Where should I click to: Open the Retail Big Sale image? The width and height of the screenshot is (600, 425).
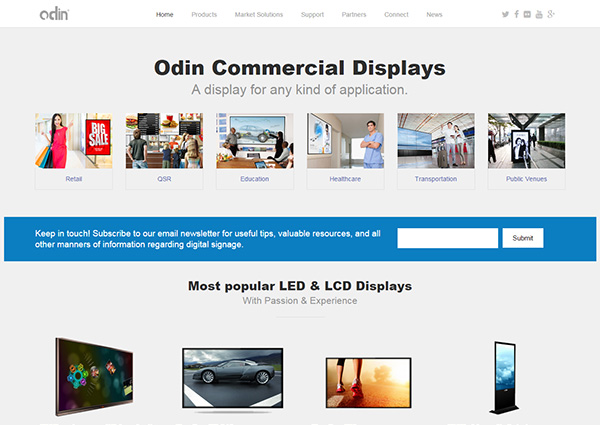[73, 141]
